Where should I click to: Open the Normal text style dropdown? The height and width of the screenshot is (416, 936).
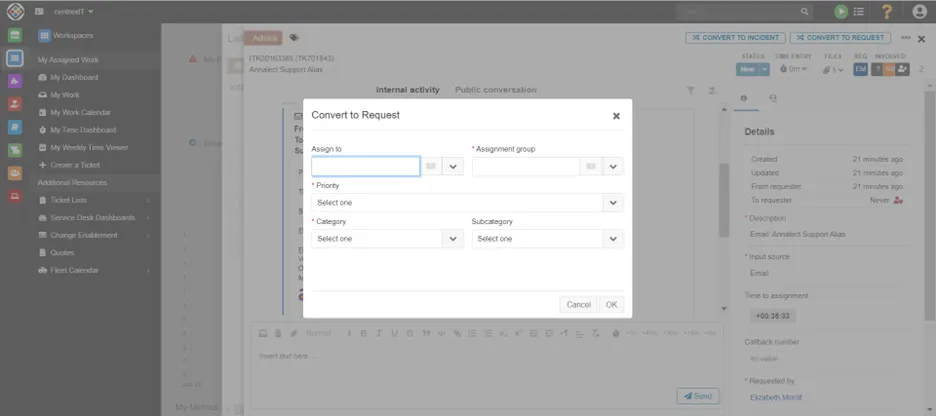(328, 333)
